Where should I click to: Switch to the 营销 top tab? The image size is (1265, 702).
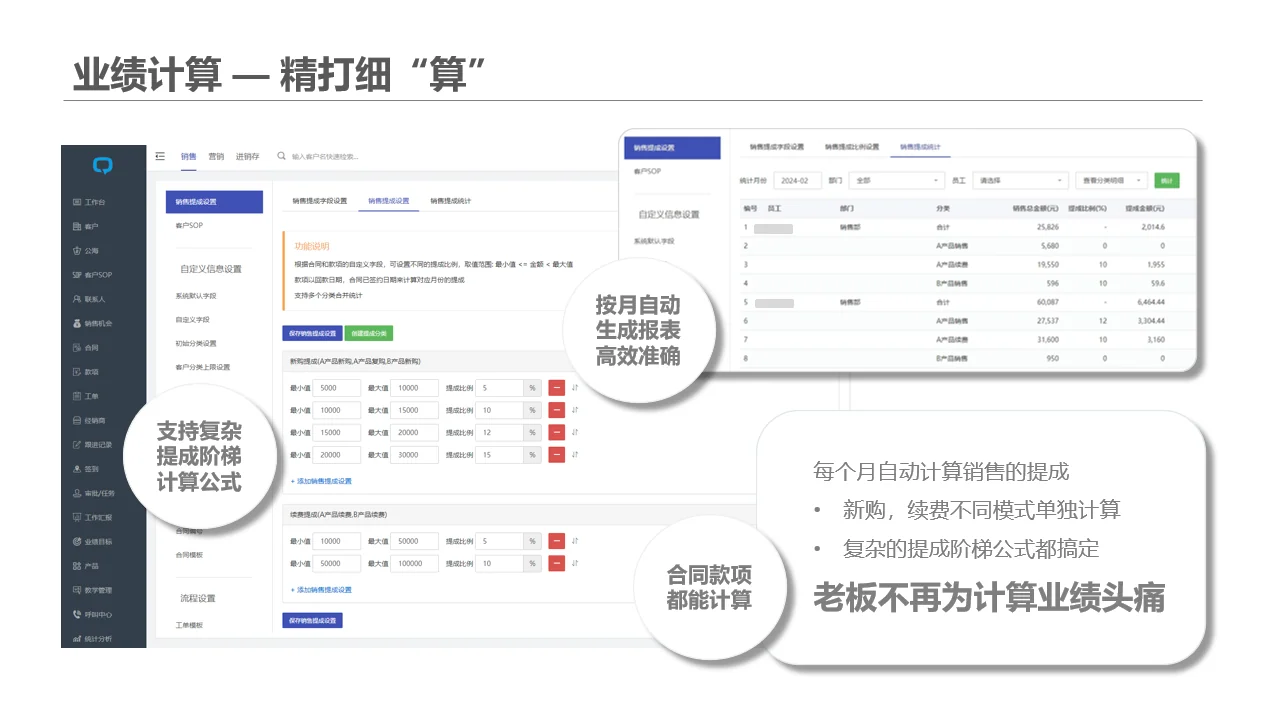click(x=216, y=156)
